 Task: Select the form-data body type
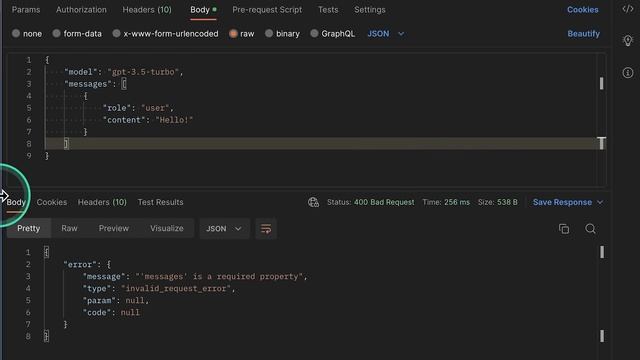pyautogui.click(x=77, y=34)
